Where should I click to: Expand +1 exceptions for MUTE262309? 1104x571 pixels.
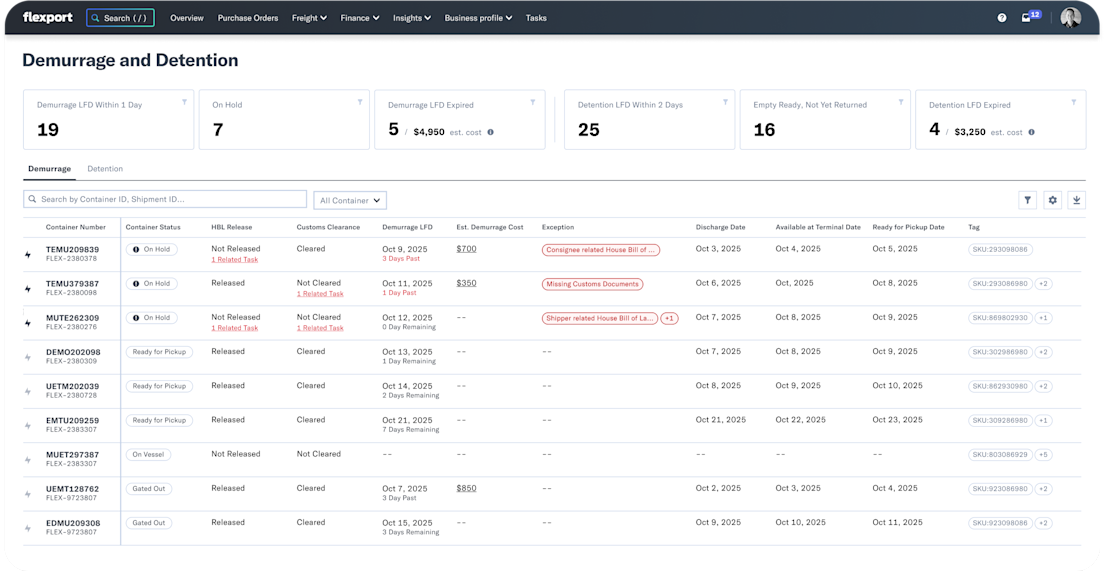tap(670, 318)
